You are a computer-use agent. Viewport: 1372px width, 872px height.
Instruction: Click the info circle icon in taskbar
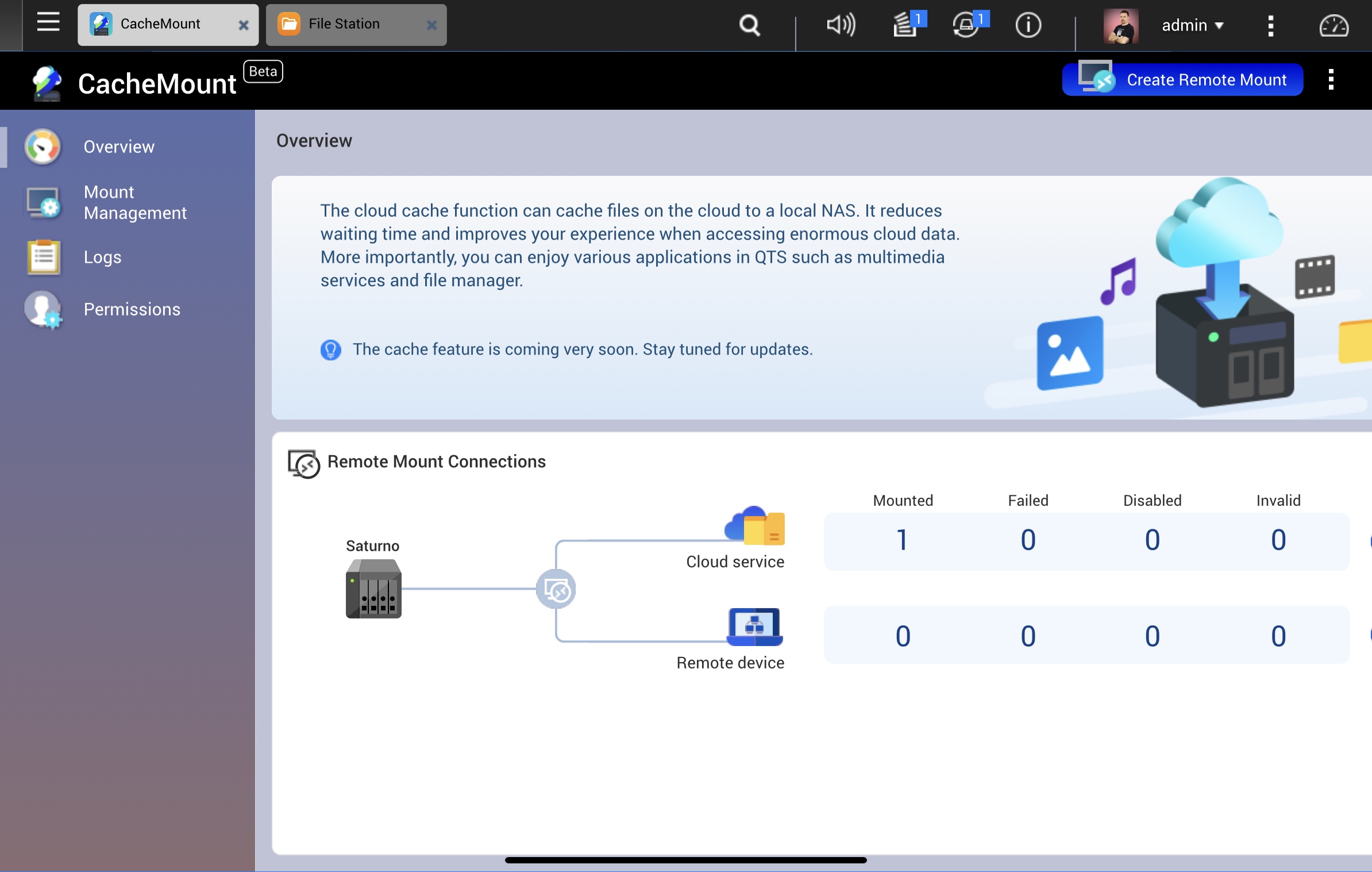(x=1029, y=25)
